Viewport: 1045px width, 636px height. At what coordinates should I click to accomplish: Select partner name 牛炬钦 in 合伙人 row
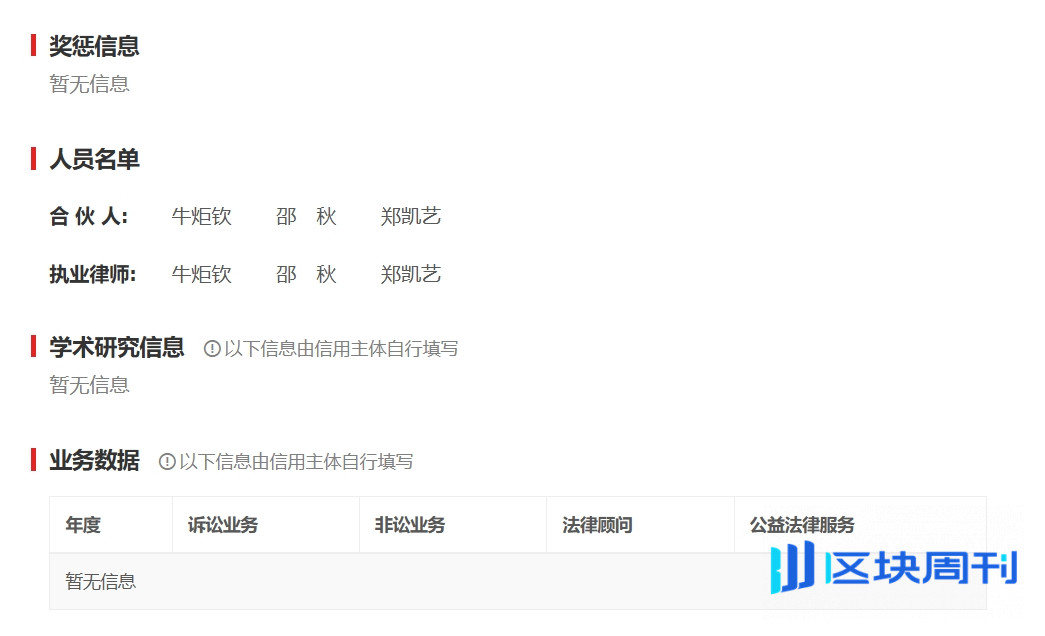(x=201, y=217)
